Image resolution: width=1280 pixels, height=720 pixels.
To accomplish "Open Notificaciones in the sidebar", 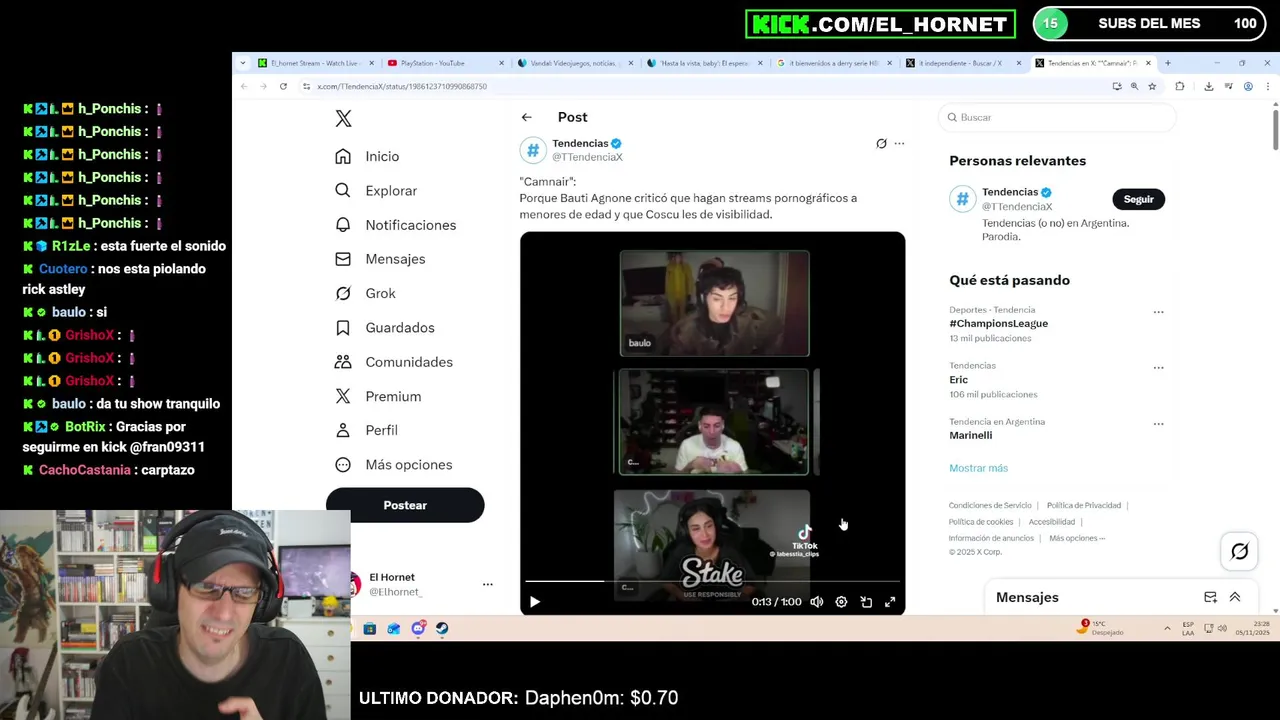I will 396,225.
